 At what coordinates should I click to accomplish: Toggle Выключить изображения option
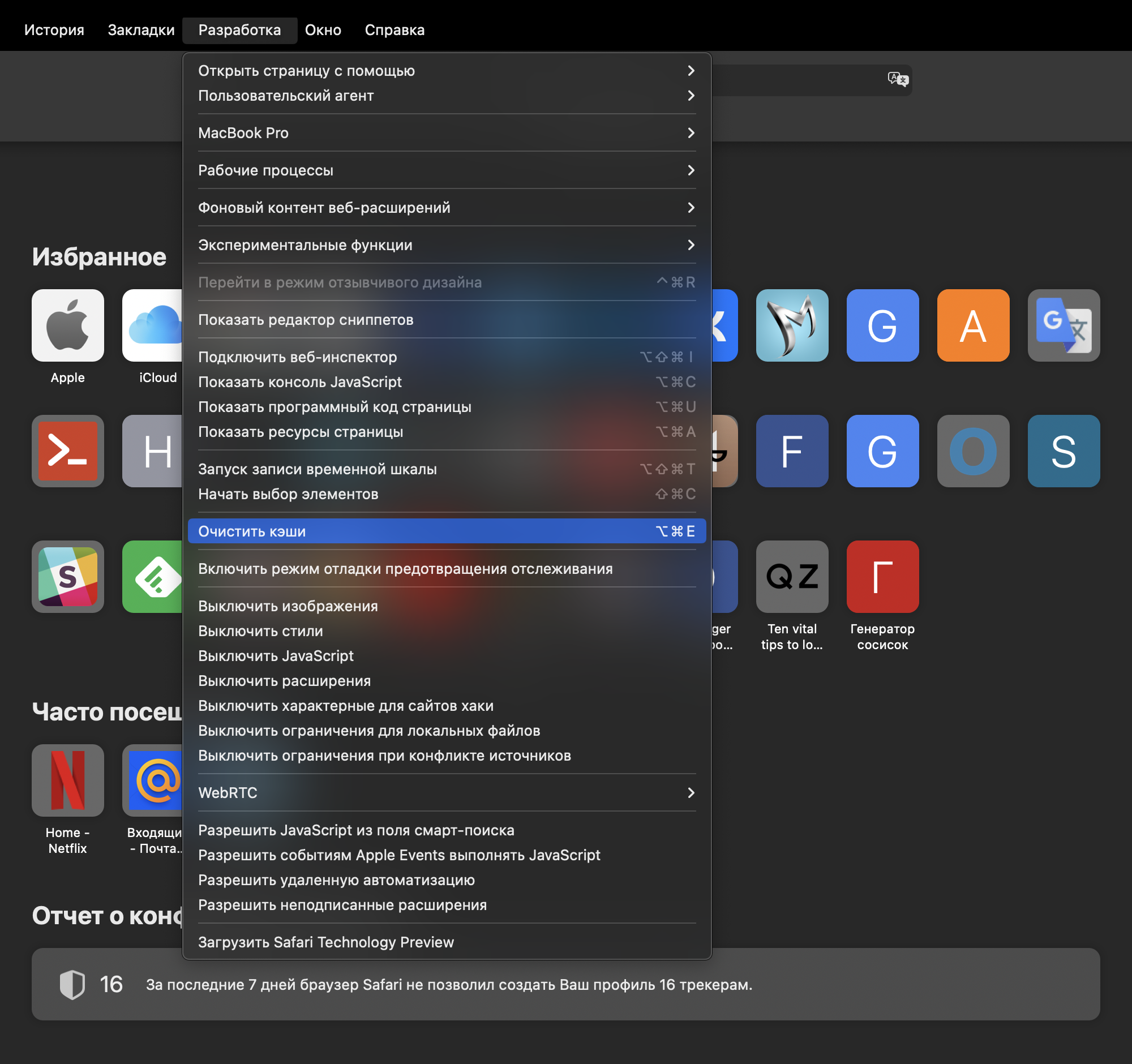pos(447,606)
